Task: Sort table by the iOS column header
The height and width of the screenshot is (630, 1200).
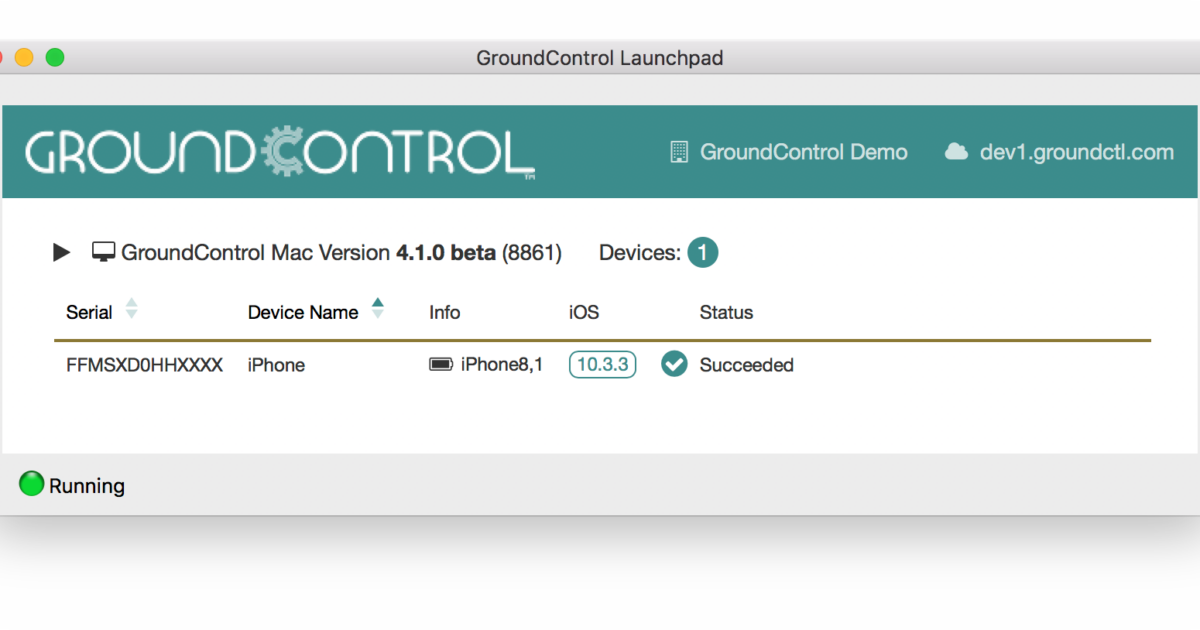Action: (x=583, y=311)
